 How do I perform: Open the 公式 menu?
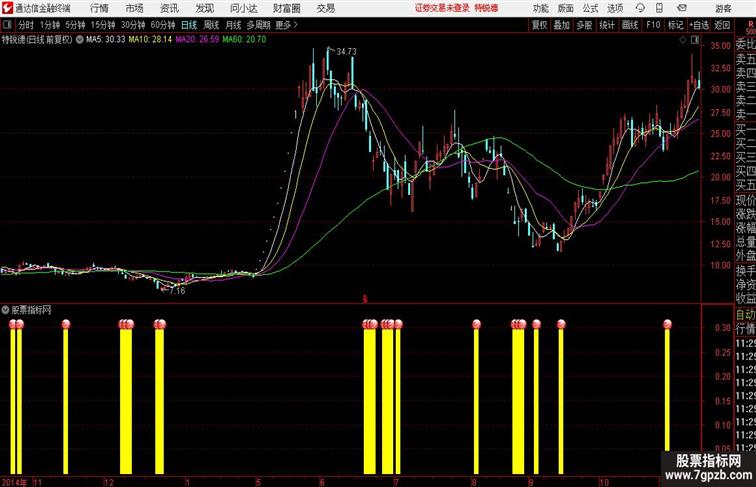coord(590,8)
